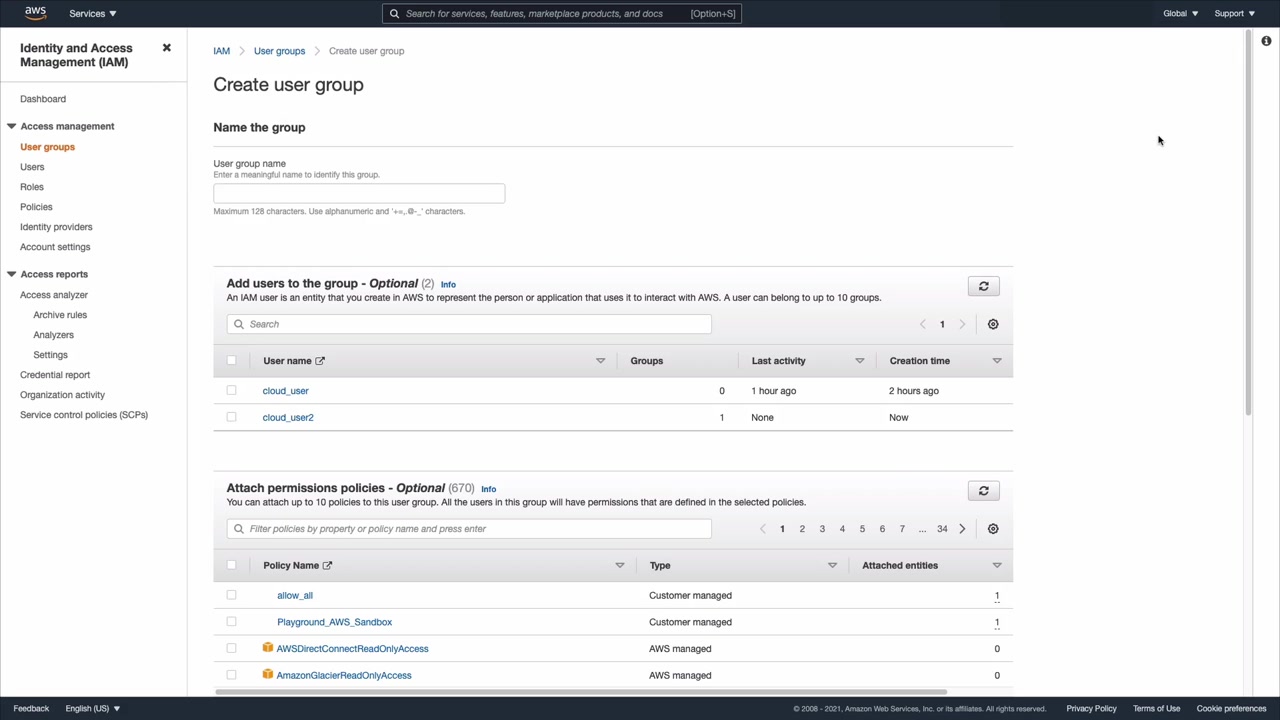
Task: Open Identity providers in the sidebar
Action: [56, 227]
